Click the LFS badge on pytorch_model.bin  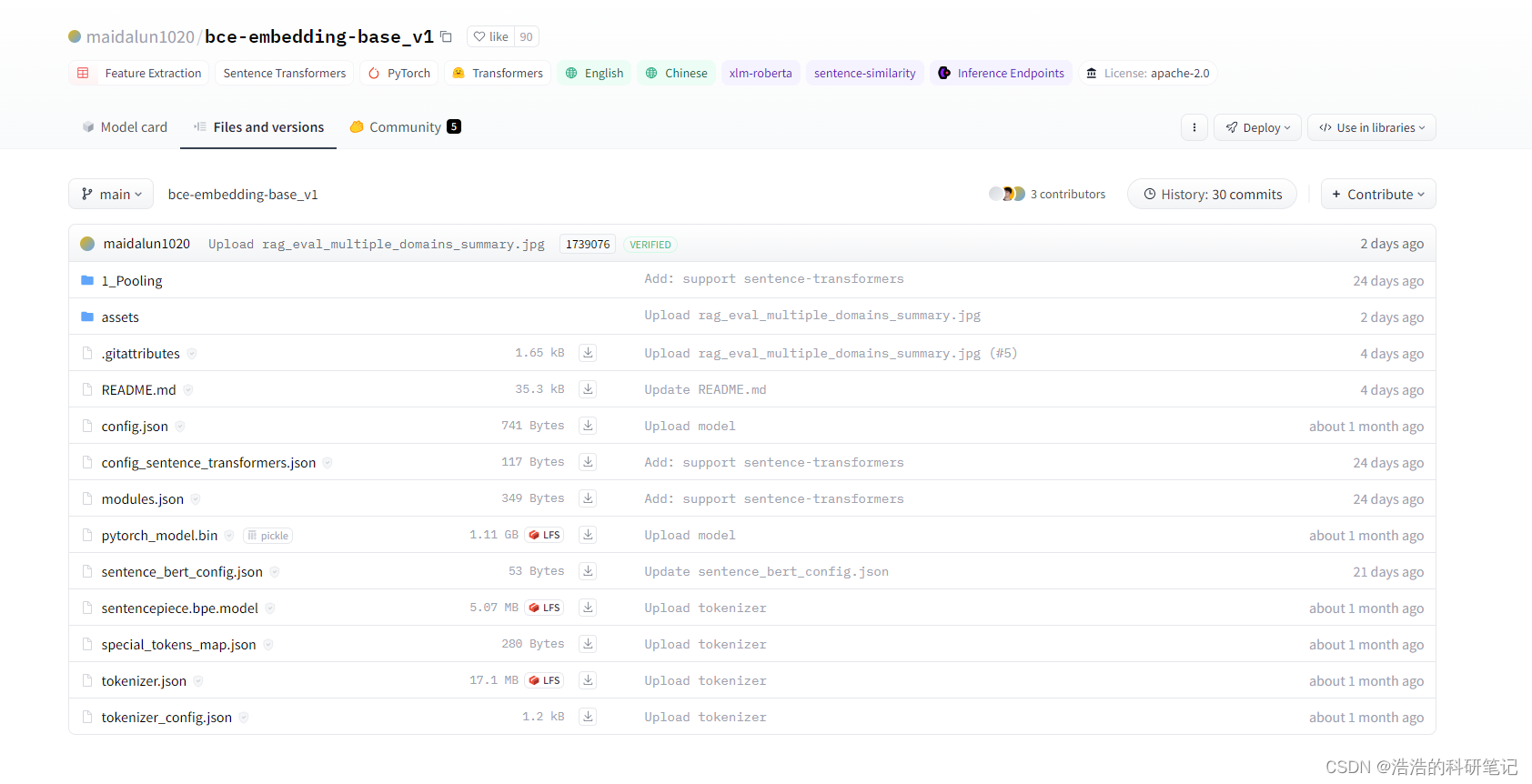[x=544, y=535]
